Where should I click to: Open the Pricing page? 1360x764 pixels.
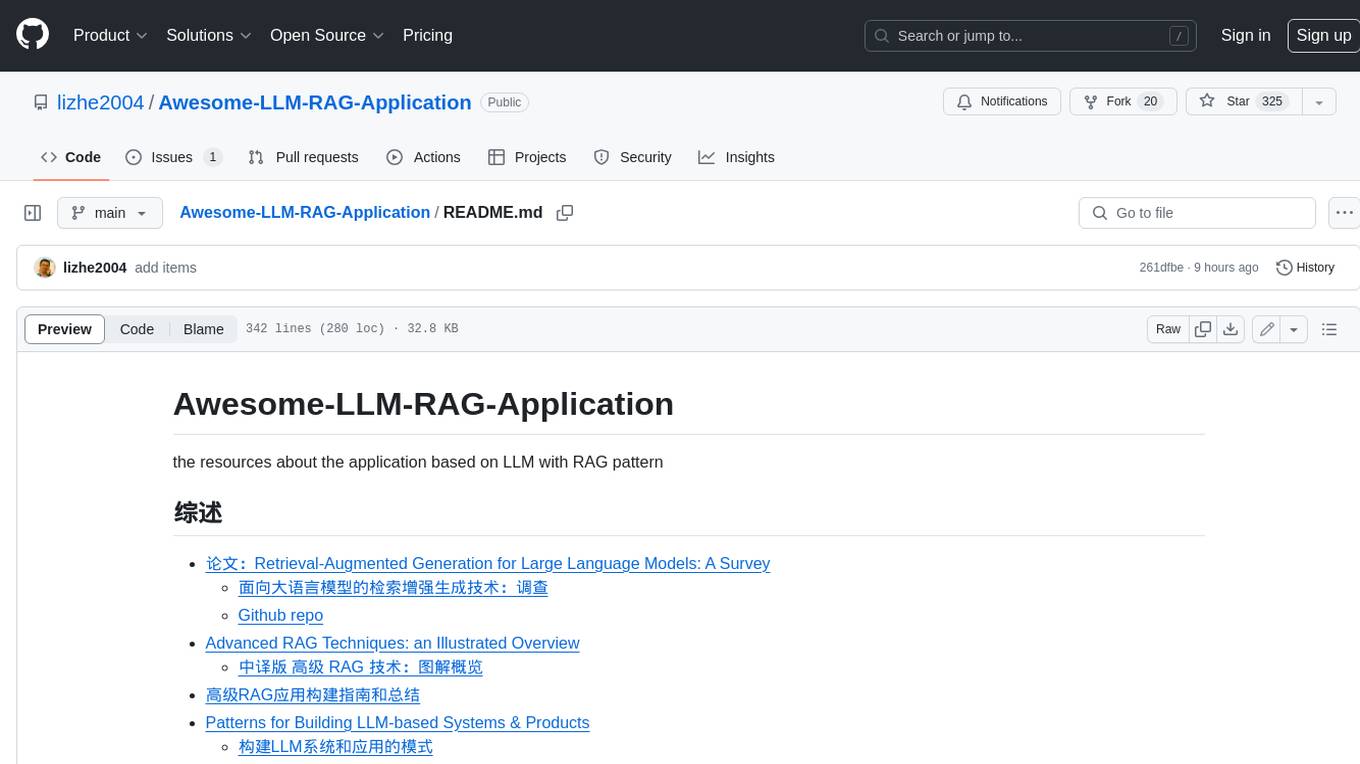click(427, 35)
